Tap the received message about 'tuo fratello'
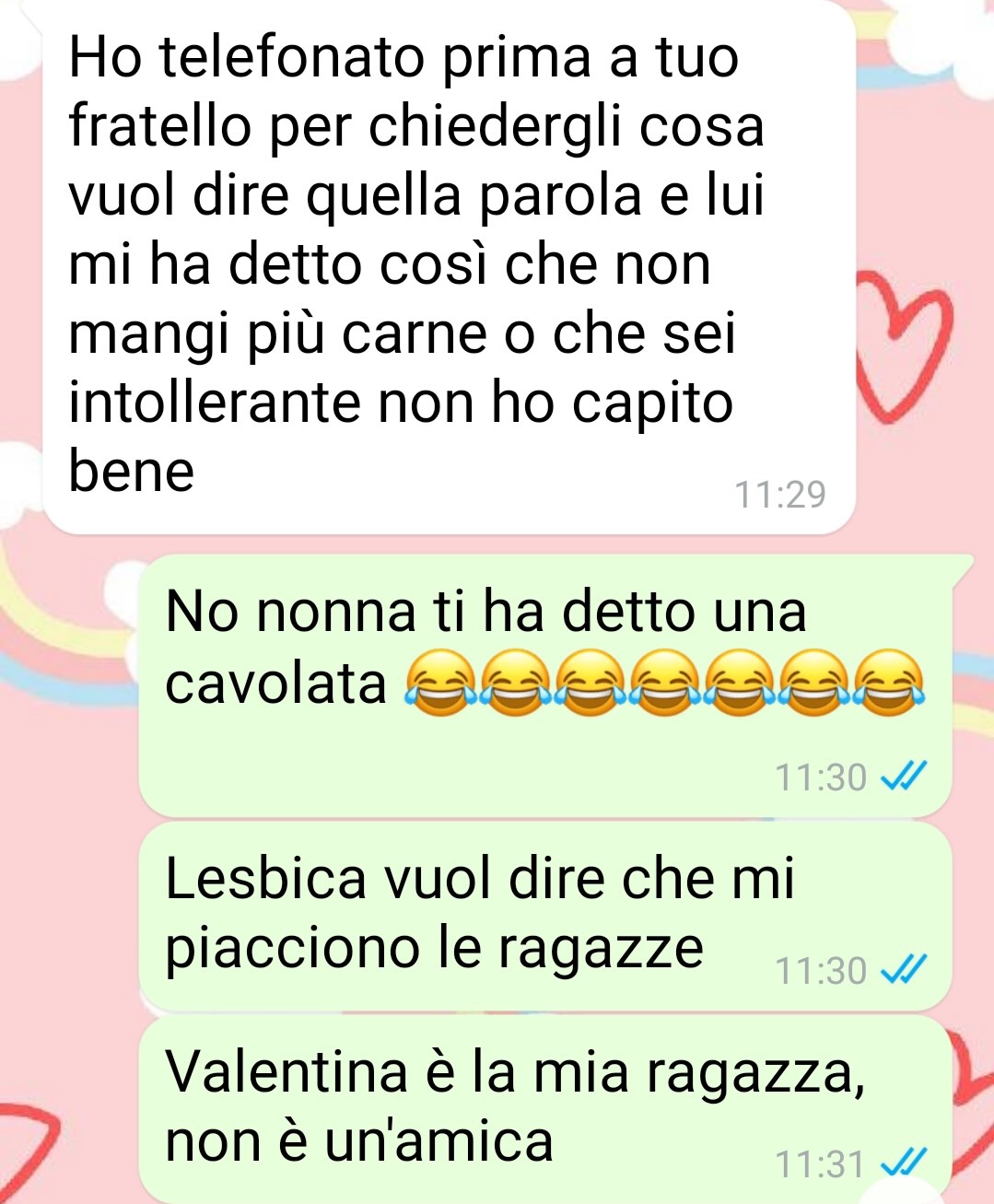Viewport: 994px width, 1204px height. 450,265
